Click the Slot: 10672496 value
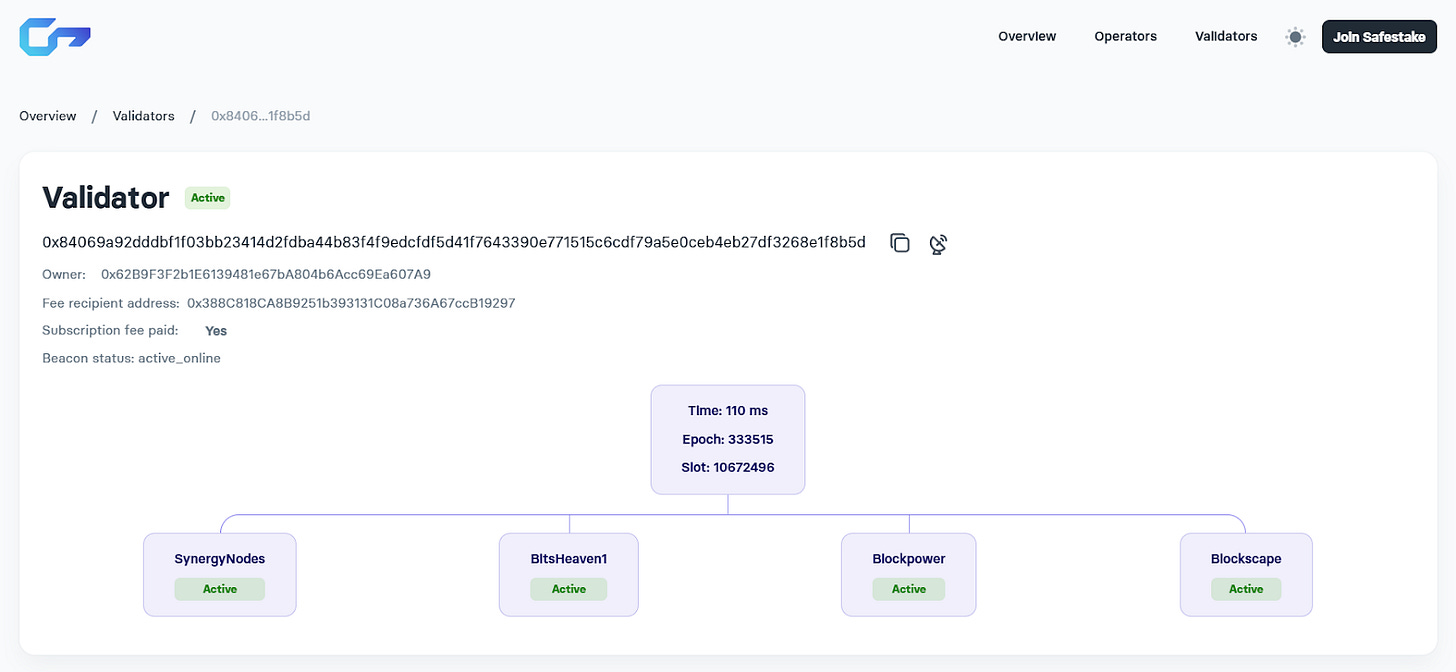Image resolution: width=1456 pixels, height=672 pixels. click(x=728, y=467)
